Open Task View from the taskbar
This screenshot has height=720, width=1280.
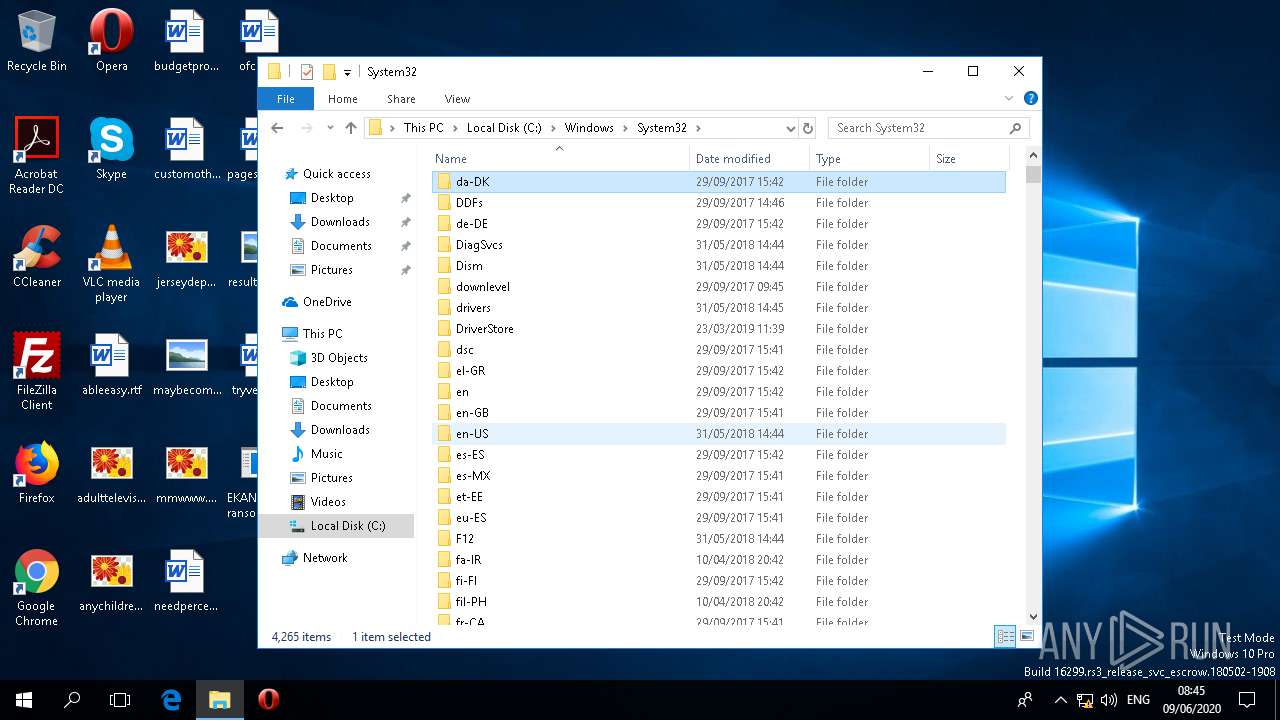120,700
